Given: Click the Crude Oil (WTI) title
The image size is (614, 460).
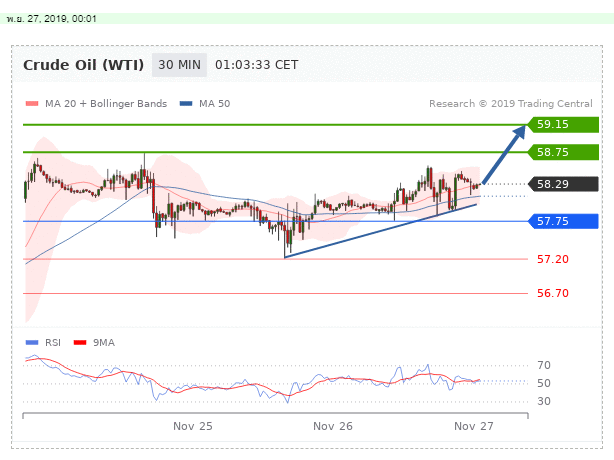Looking at the screenshot, I should 83,65.
